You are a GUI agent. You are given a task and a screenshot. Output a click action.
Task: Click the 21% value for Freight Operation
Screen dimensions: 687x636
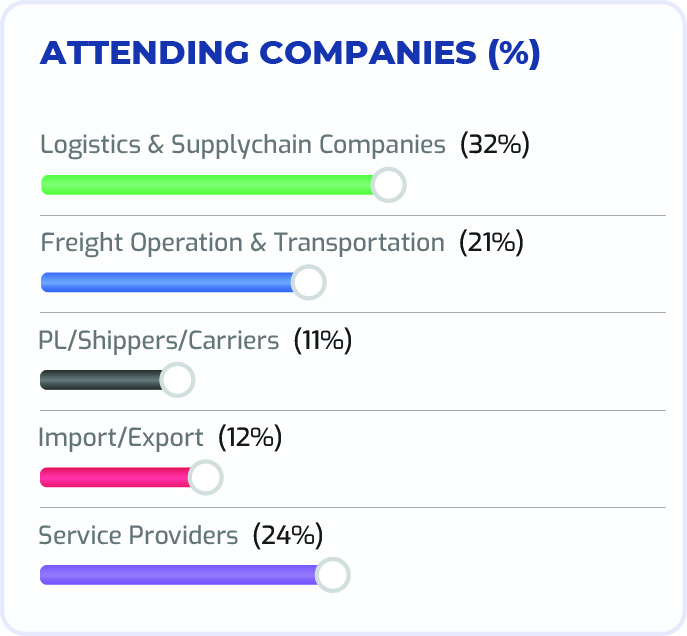[491, 243]
